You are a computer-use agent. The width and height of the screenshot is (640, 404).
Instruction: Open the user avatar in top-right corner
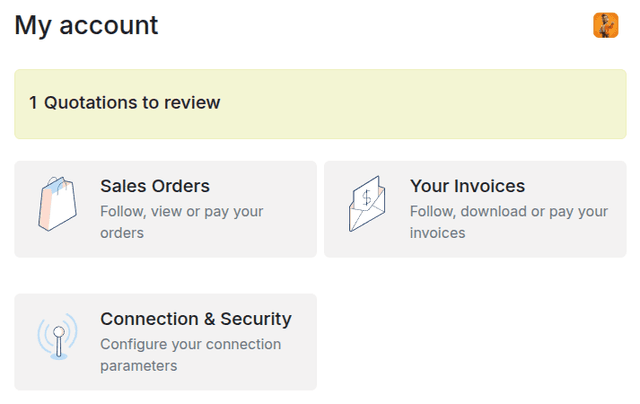tap(605, 25)
